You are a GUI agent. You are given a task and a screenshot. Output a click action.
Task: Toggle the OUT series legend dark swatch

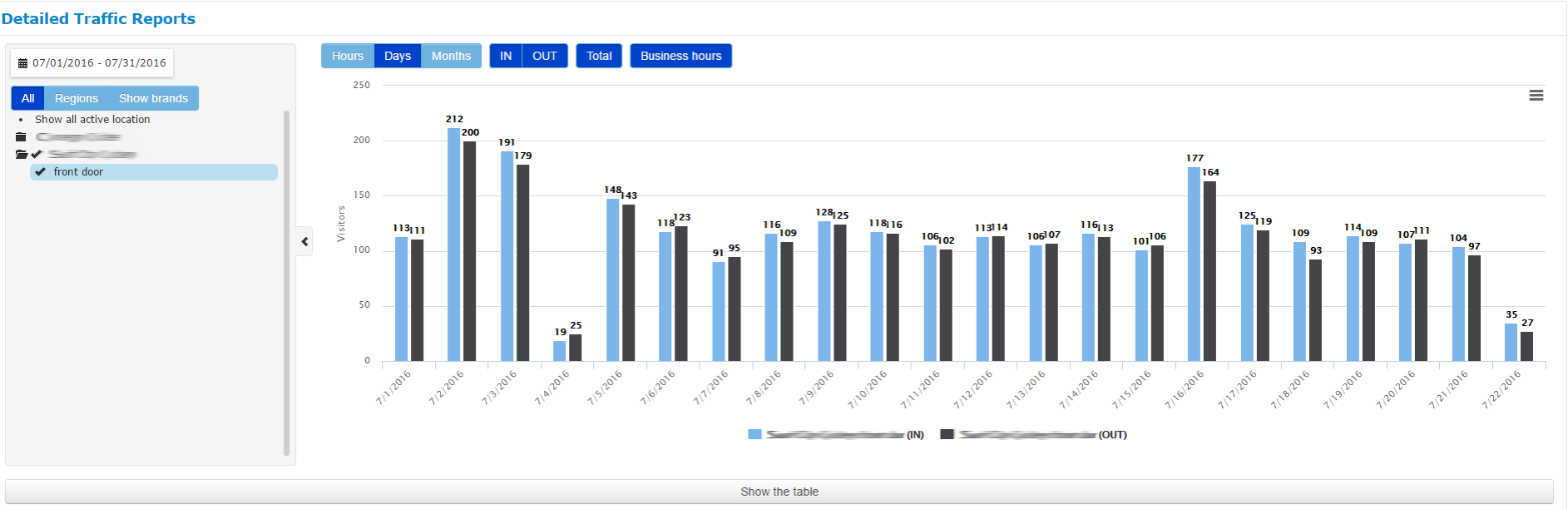(x=947, y=434)
